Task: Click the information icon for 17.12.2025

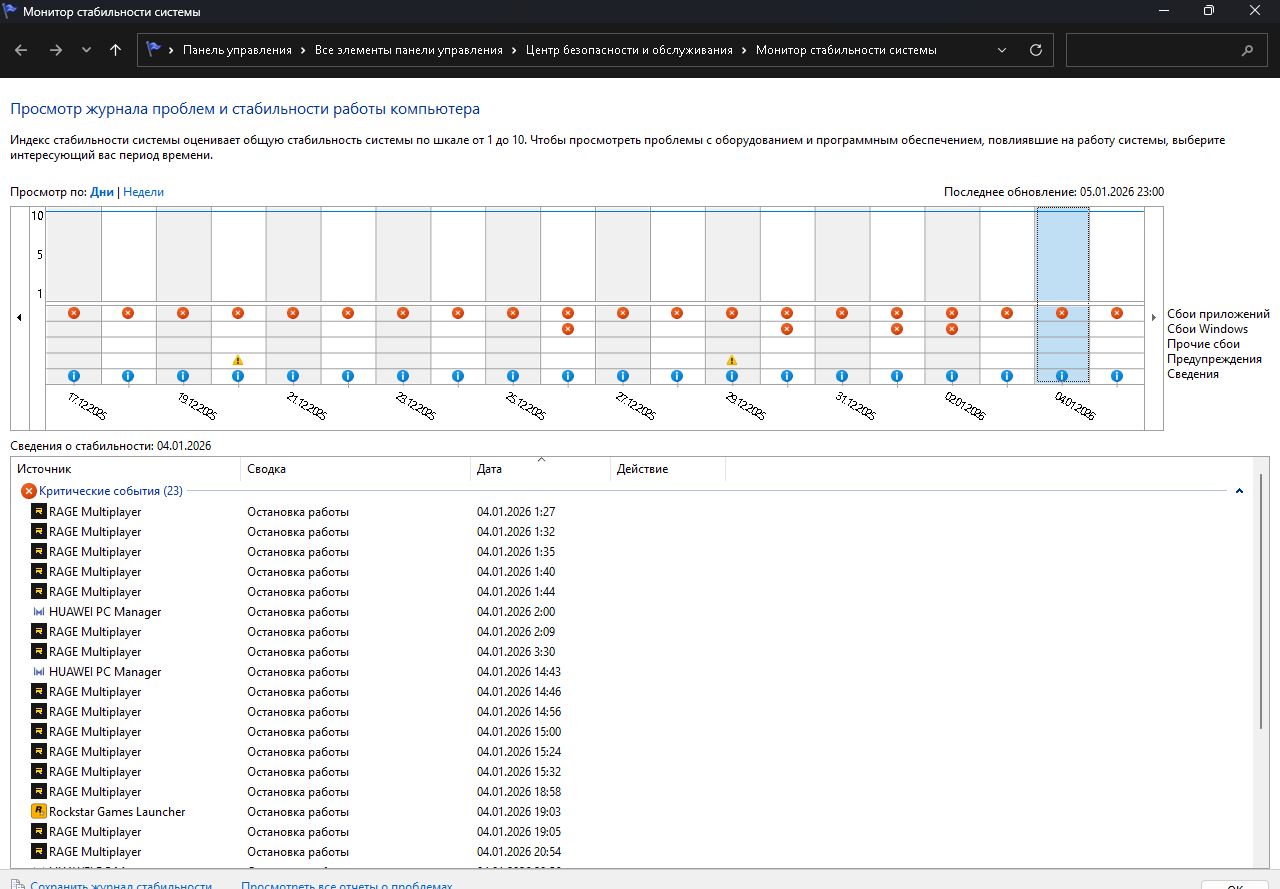Action: tap(73, 376)
